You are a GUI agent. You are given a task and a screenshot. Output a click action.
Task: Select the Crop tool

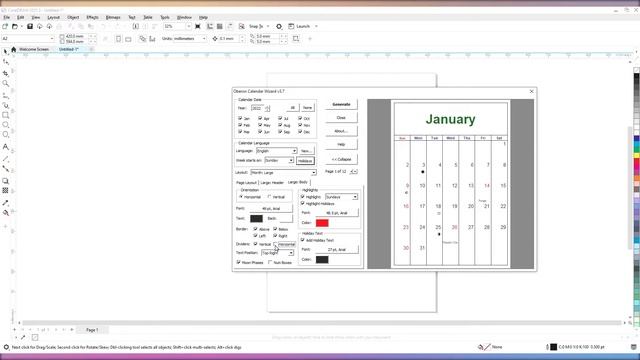pyautogui.click(x=5, y=73)
